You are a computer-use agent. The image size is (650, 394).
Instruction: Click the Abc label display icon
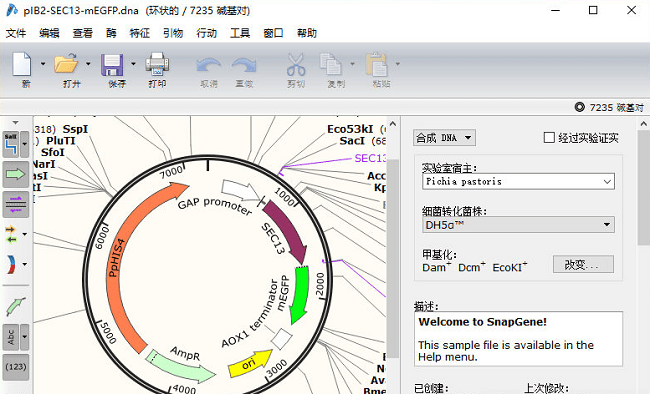tap(11, 336)
